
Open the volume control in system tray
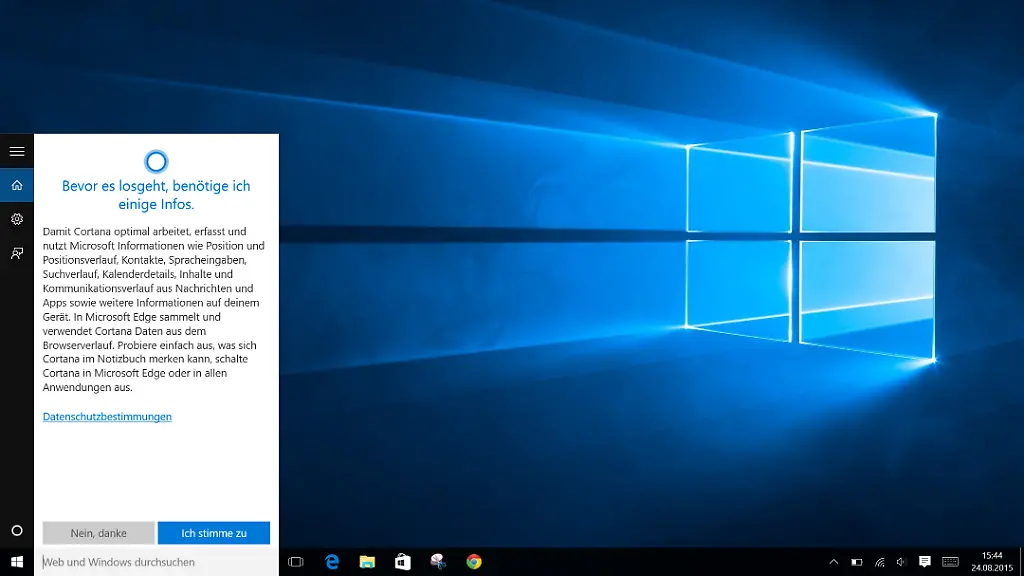pyautogui.click(x=901, y=562)
